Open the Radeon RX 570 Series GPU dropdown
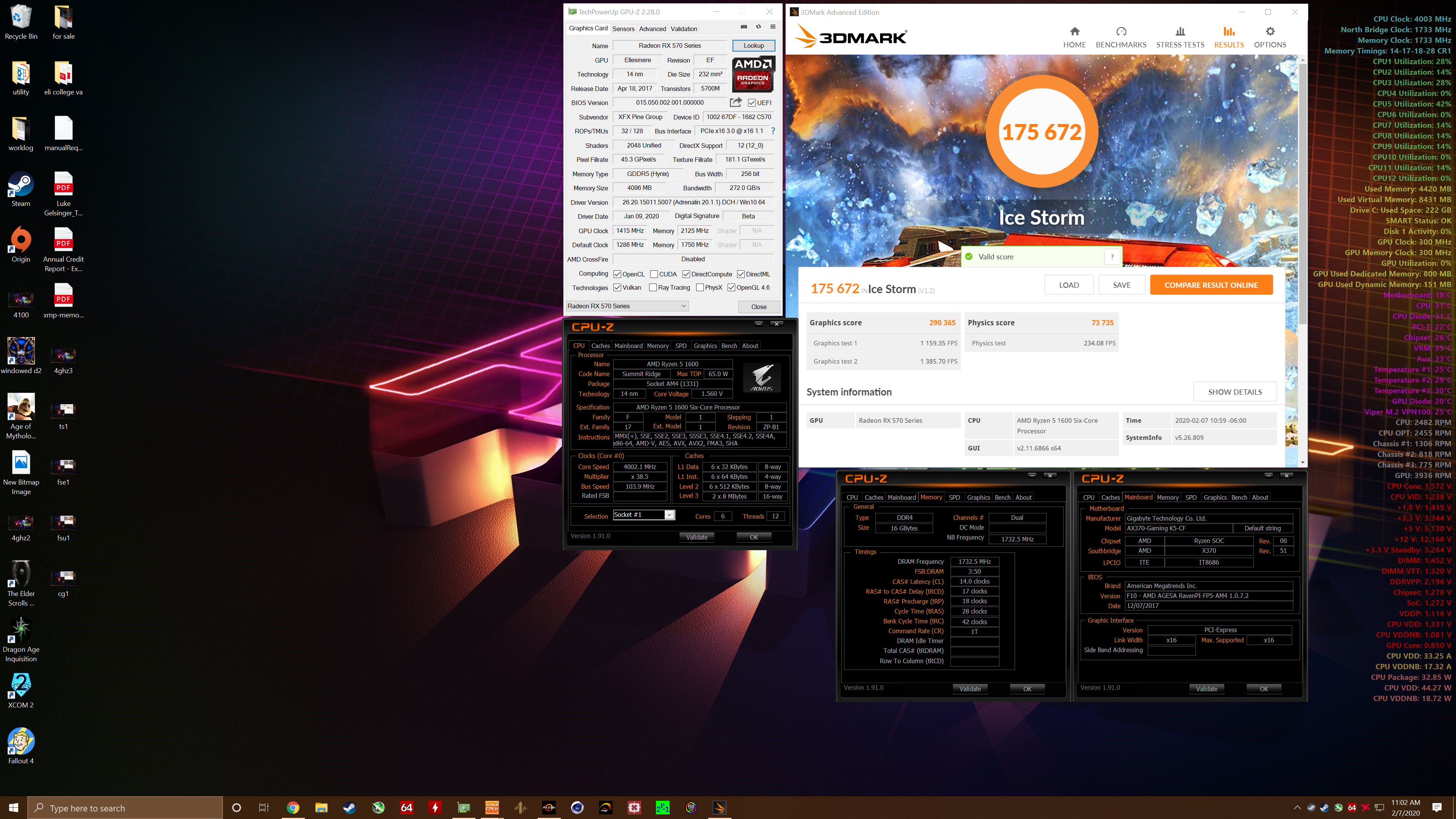 tap(627, 306)
